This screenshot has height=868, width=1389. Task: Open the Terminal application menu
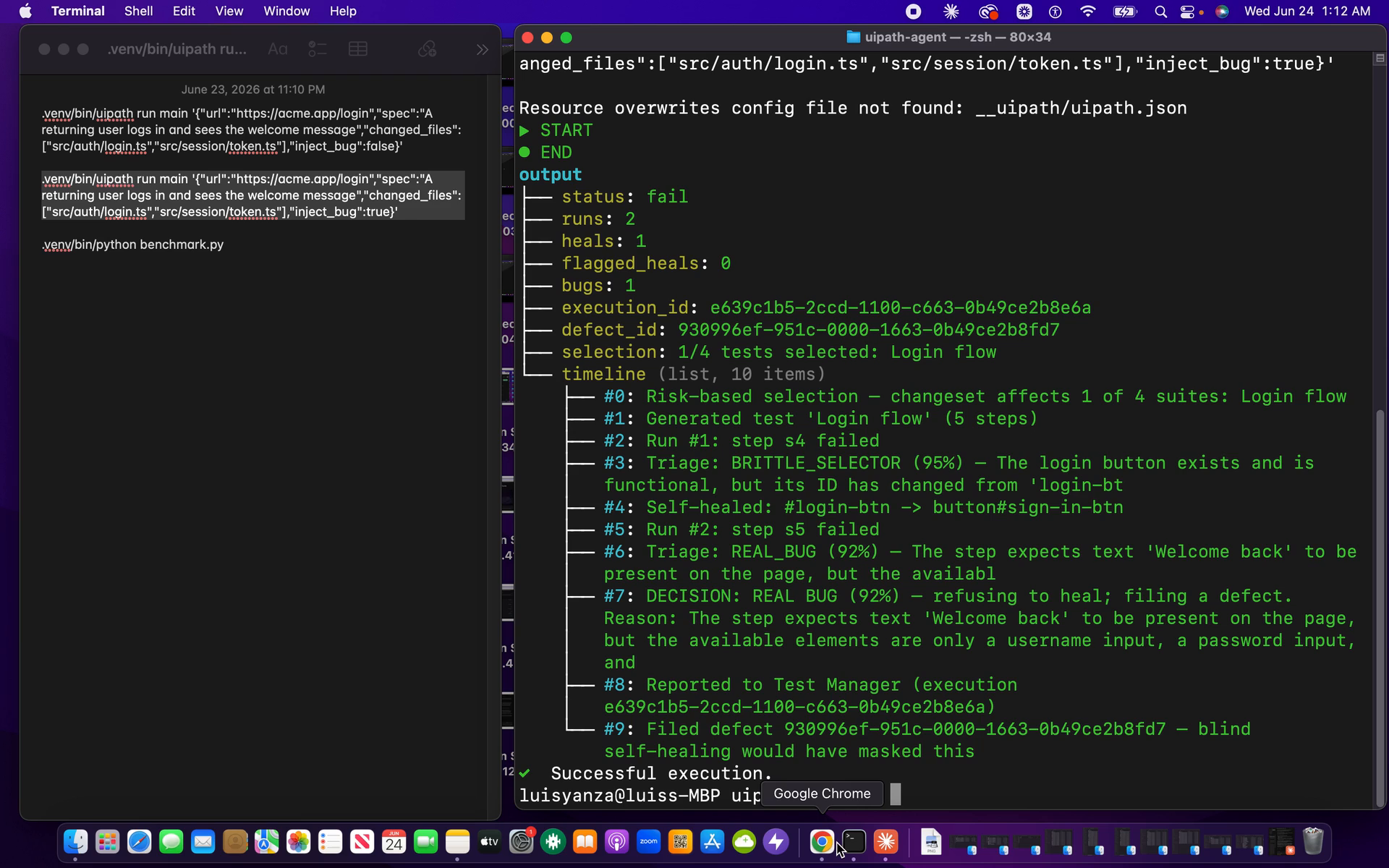(77, 11)
